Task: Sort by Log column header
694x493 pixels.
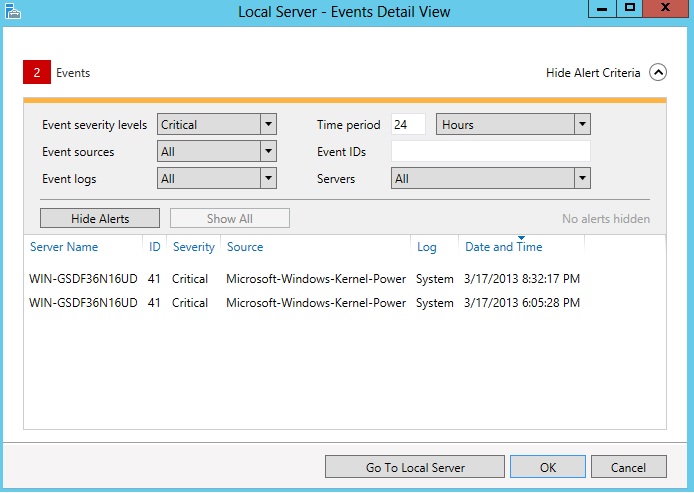Action: point(427,247)
